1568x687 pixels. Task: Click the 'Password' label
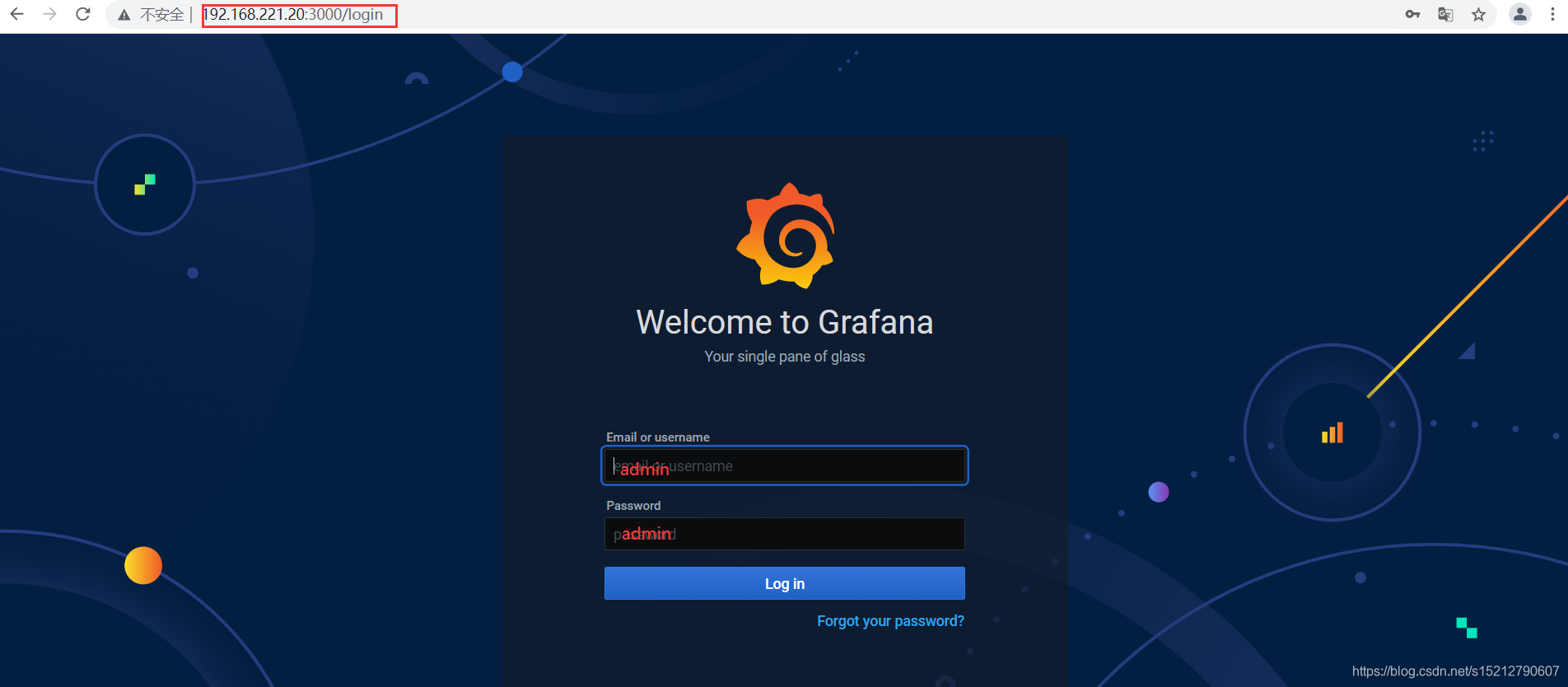click(633, 506)
